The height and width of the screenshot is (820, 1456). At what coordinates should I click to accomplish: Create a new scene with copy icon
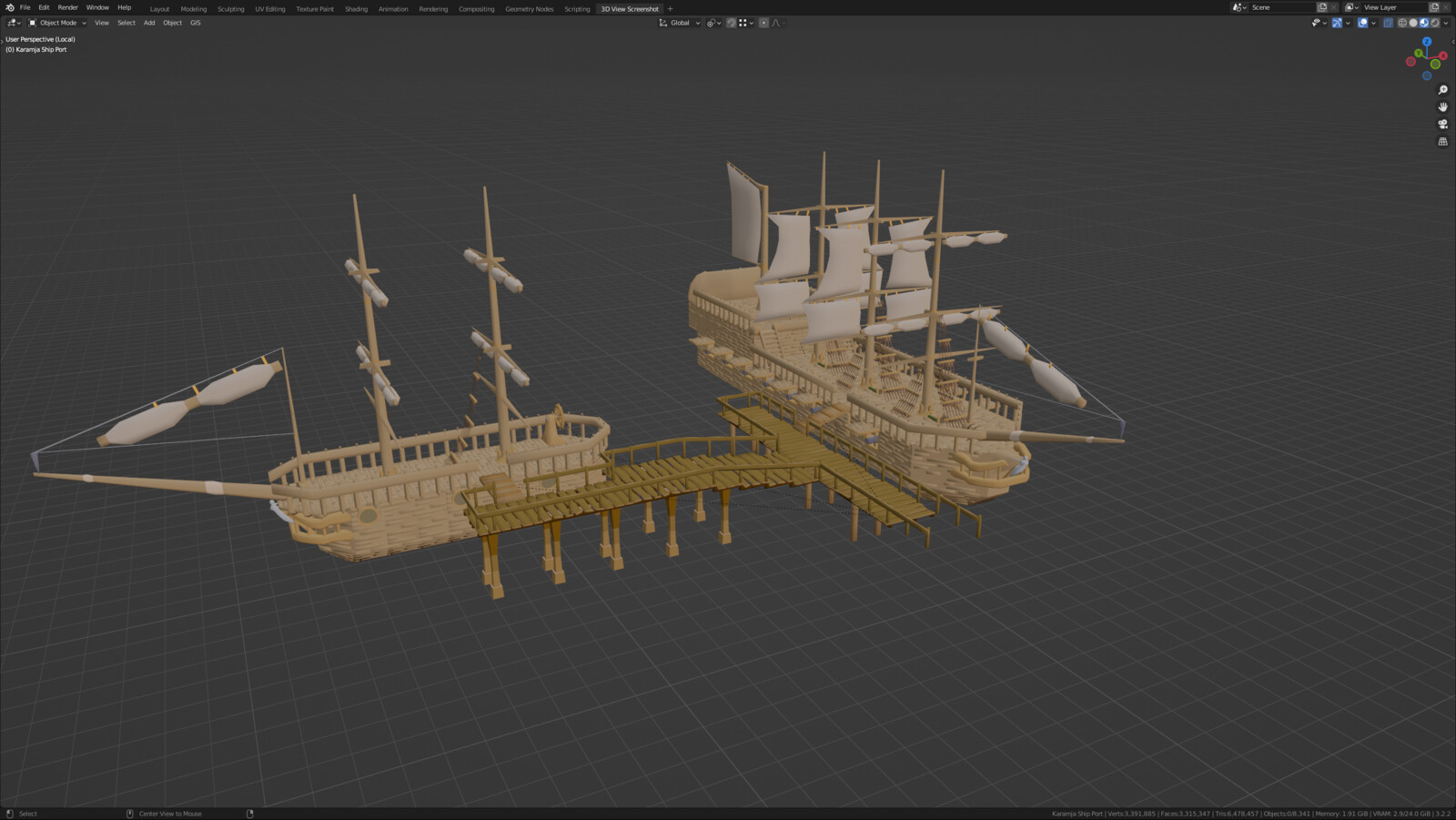1322,7
